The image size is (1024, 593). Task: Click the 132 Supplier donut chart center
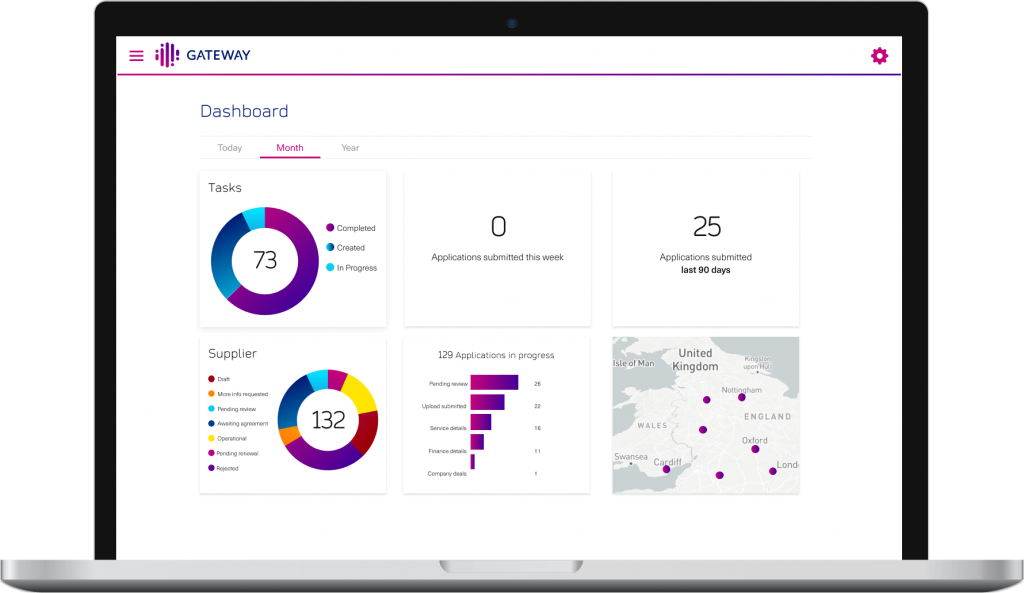click(x=328, y=420)
